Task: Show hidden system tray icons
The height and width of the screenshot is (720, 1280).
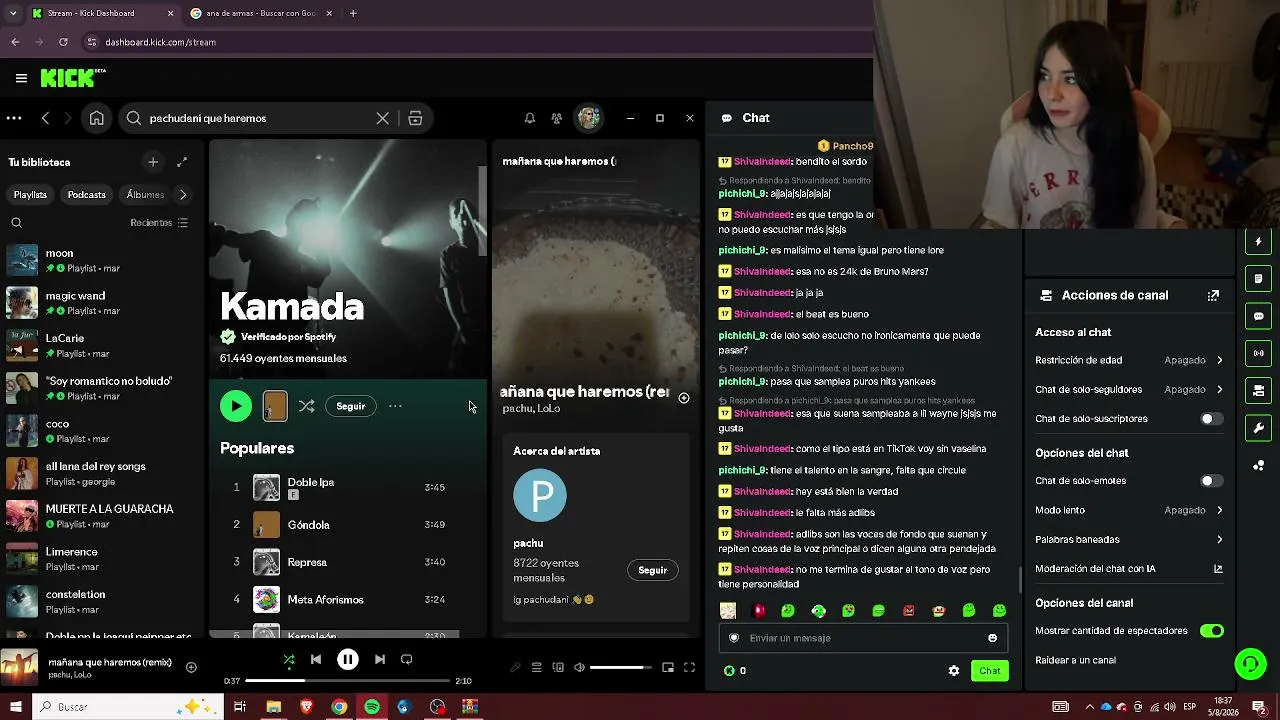Action: click(x=1090, y=707)
